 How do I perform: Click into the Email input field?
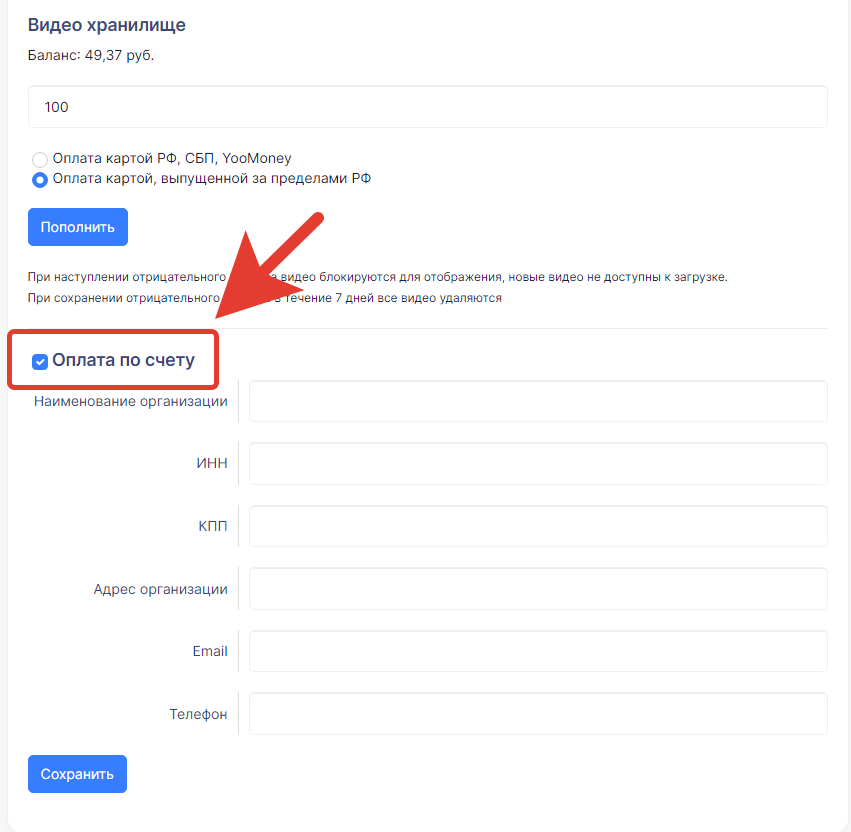[x=538, y=651]
